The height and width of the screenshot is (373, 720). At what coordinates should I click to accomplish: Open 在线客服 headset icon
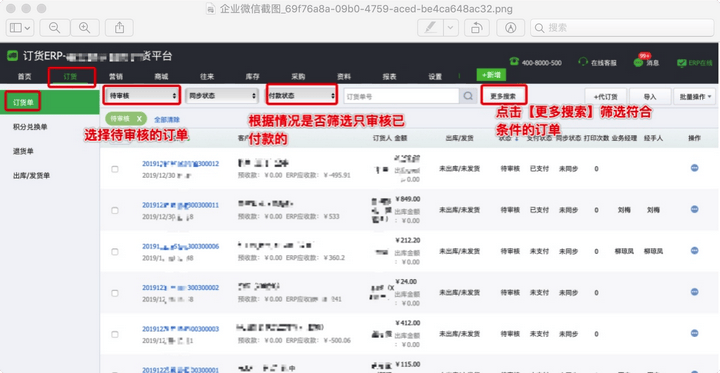pyautogui.click(x=583, y=62)
